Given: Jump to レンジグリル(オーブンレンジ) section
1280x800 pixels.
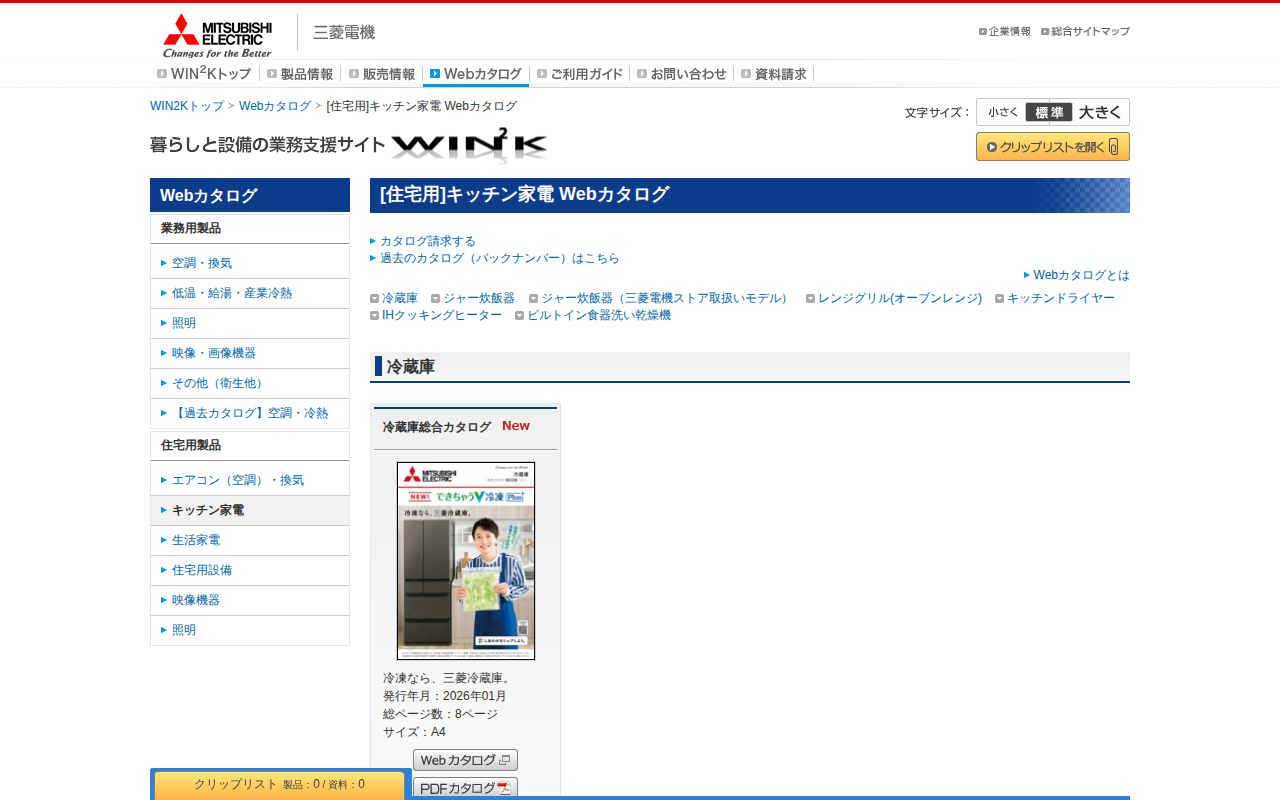Looking at the screenshot, I should [x=900, y=298].
